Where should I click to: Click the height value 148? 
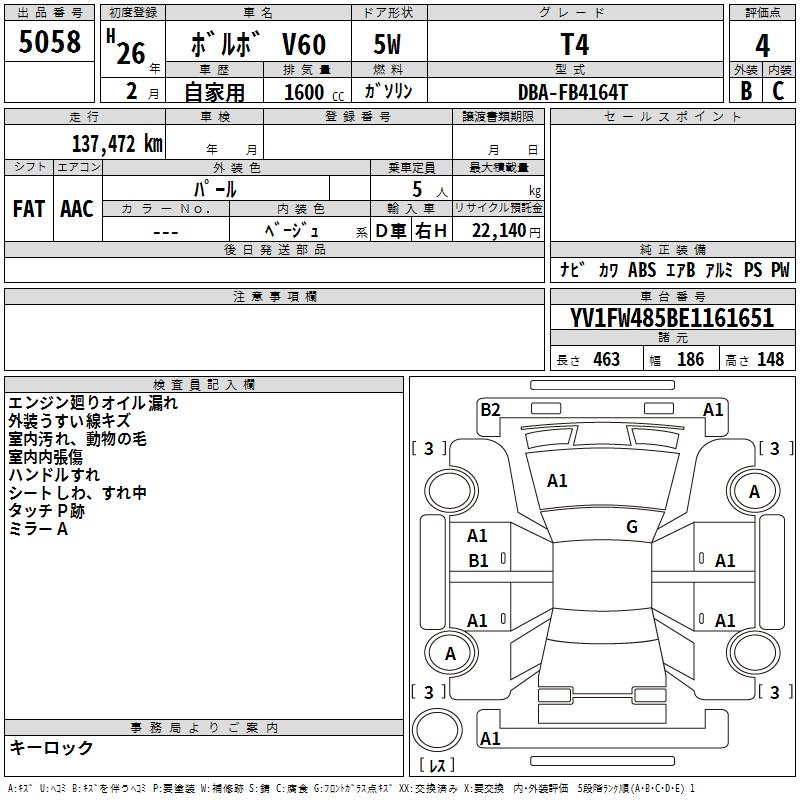point(770,359)
